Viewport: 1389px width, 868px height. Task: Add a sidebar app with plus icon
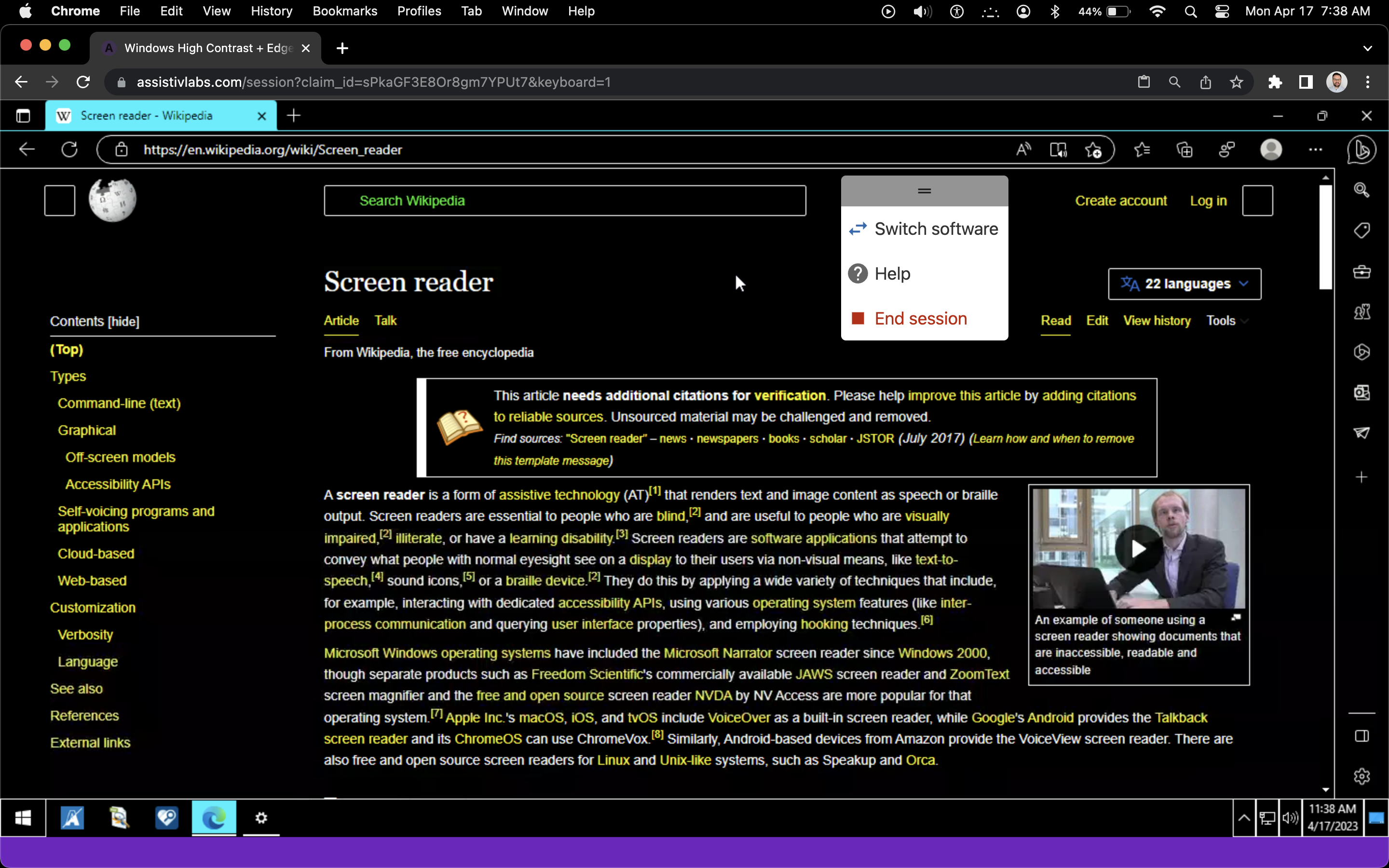coord(1362,477)
